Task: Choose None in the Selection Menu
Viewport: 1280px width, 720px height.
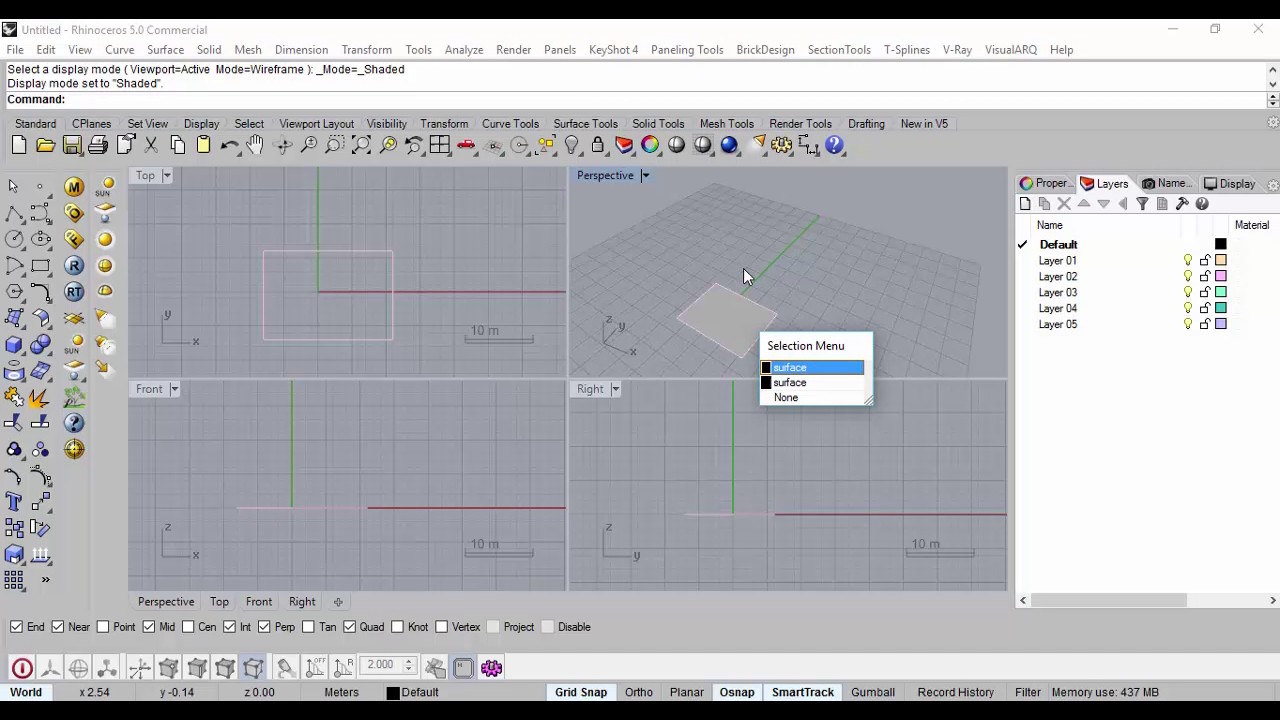Action: pos(786,398)
